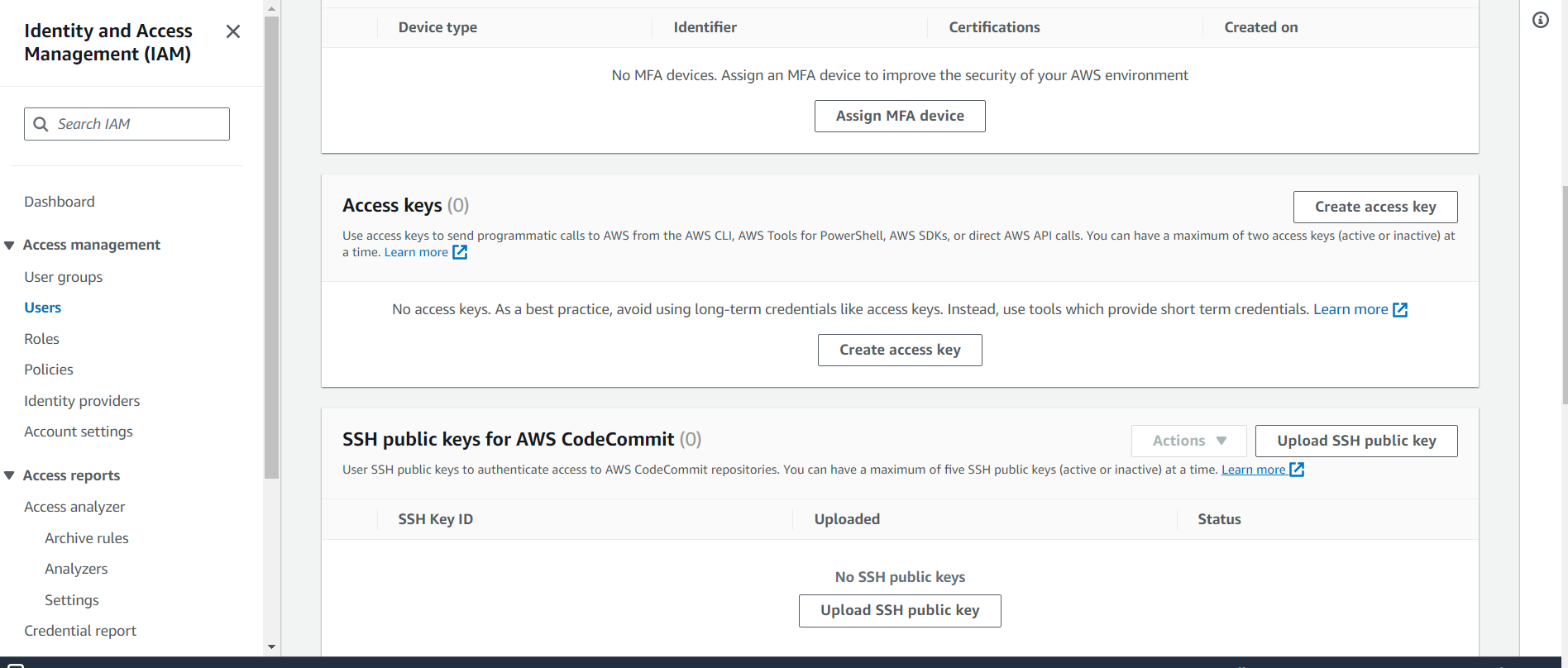Viewport: 1568px width, 668px height.
Task: Open Archive rules under Access analyzer
Action: coord(87,538)
